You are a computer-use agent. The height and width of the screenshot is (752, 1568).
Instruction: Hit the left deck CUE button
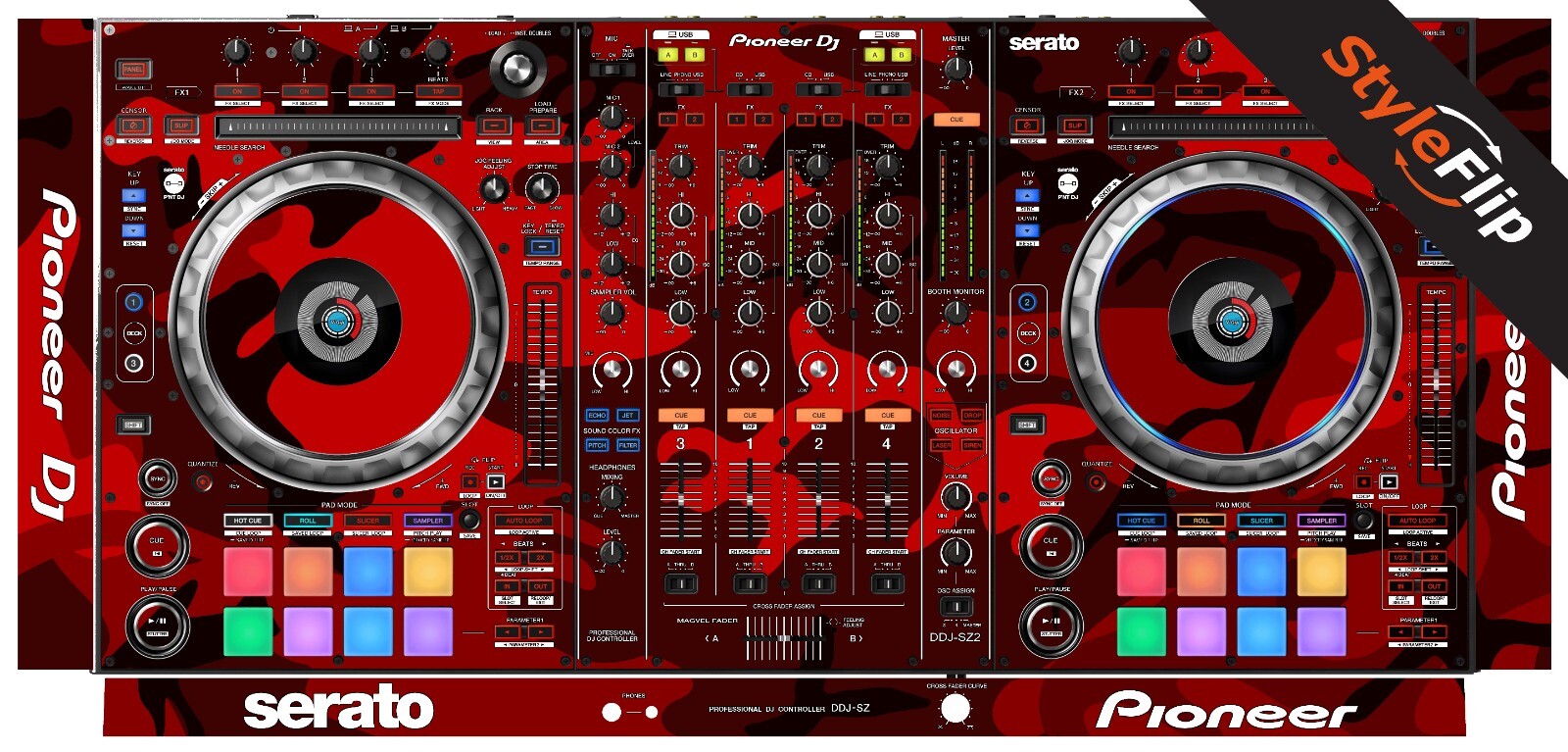point(157,544)
